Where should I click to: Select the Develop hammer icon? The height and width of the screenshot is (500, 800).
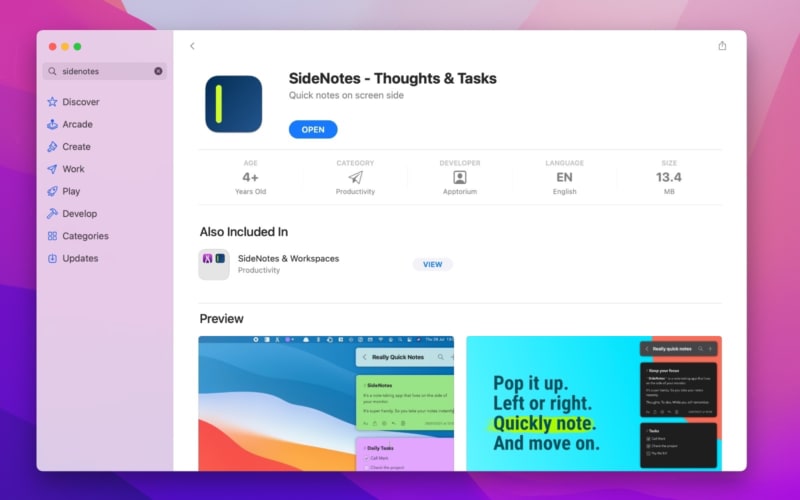pos(52,214)
